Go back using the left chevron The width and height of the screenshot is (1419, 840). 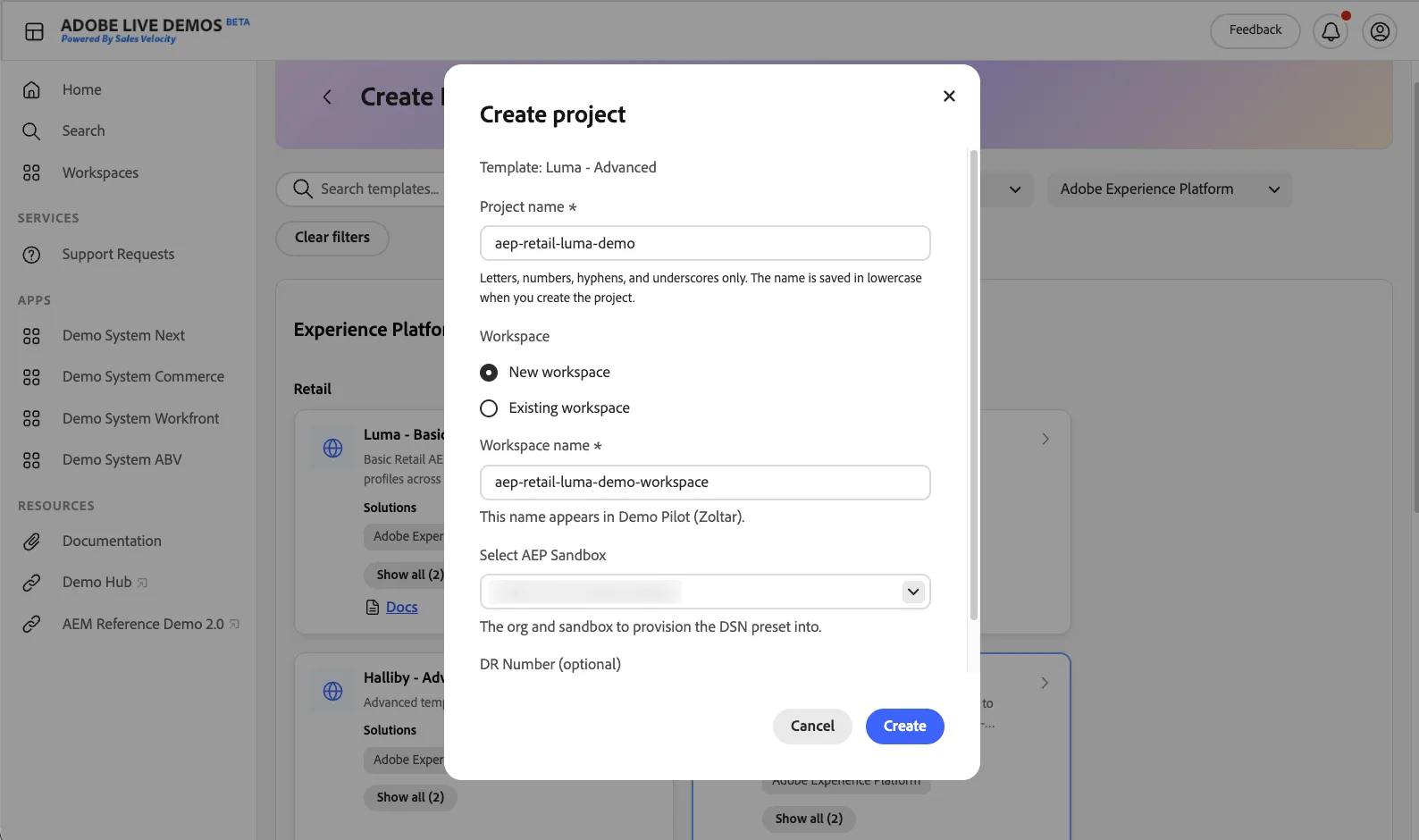tap(327, 97)
